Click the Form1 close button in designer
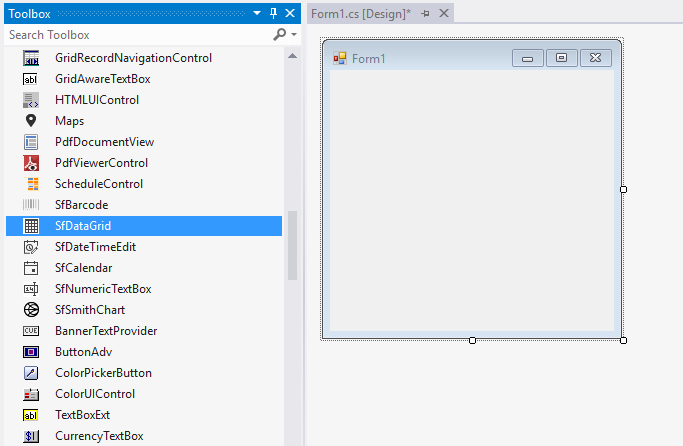The image size is (683, 446). point(596,58)
